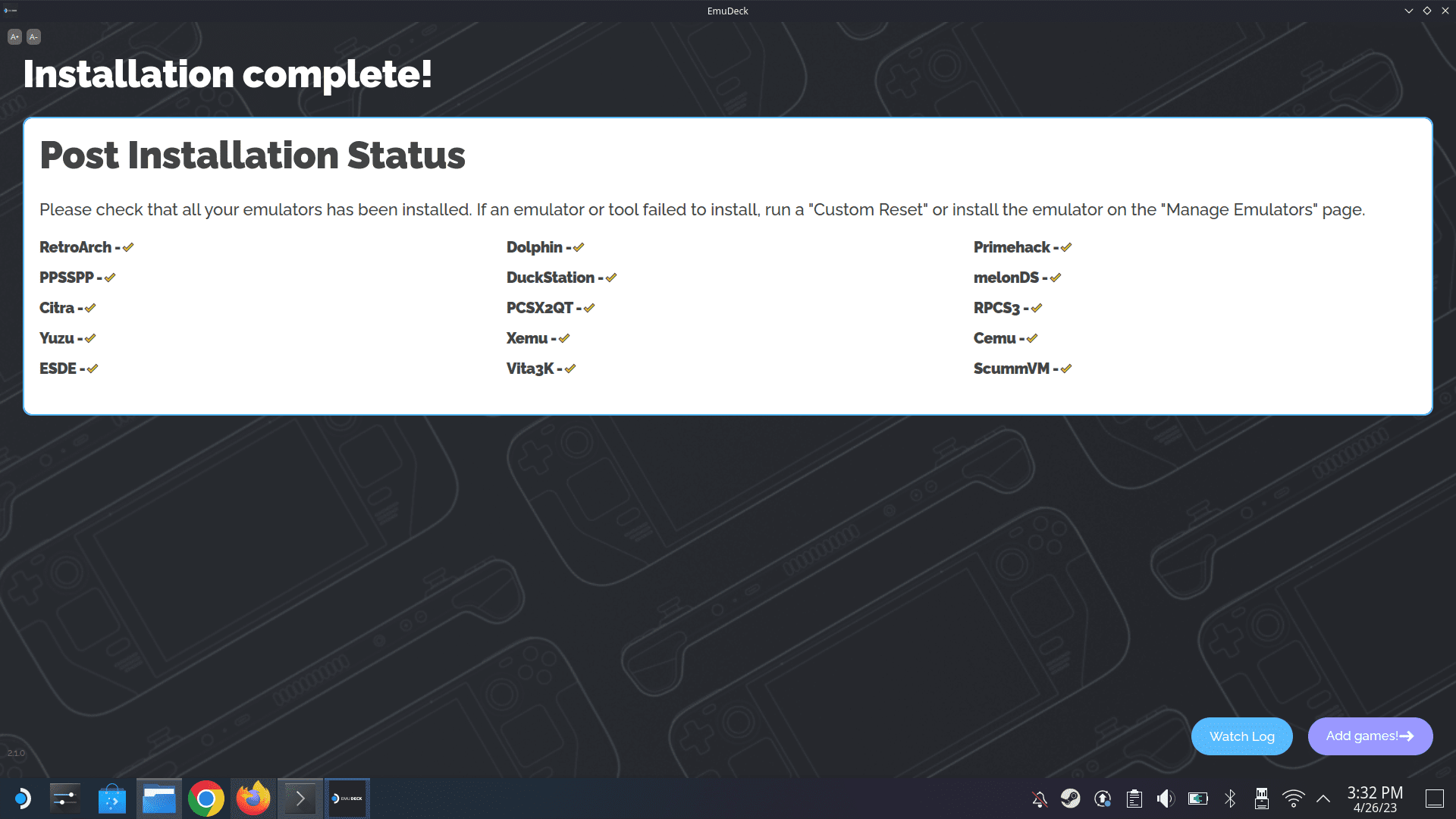Increase font size with A+ icon
Viewport: 1456px width, 819px height.
14,36
